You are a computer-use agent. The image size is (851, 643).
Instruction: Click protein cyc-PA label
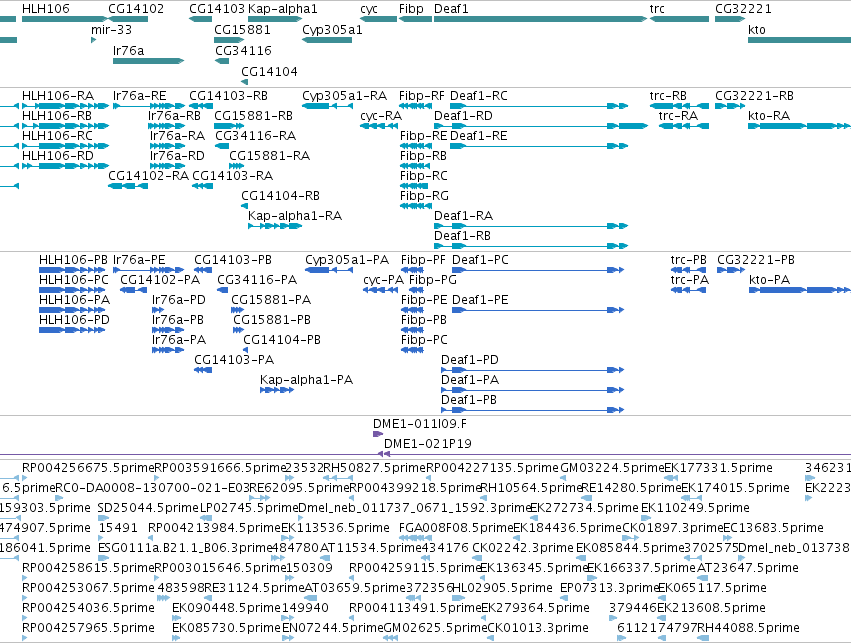tap(384, 280)
